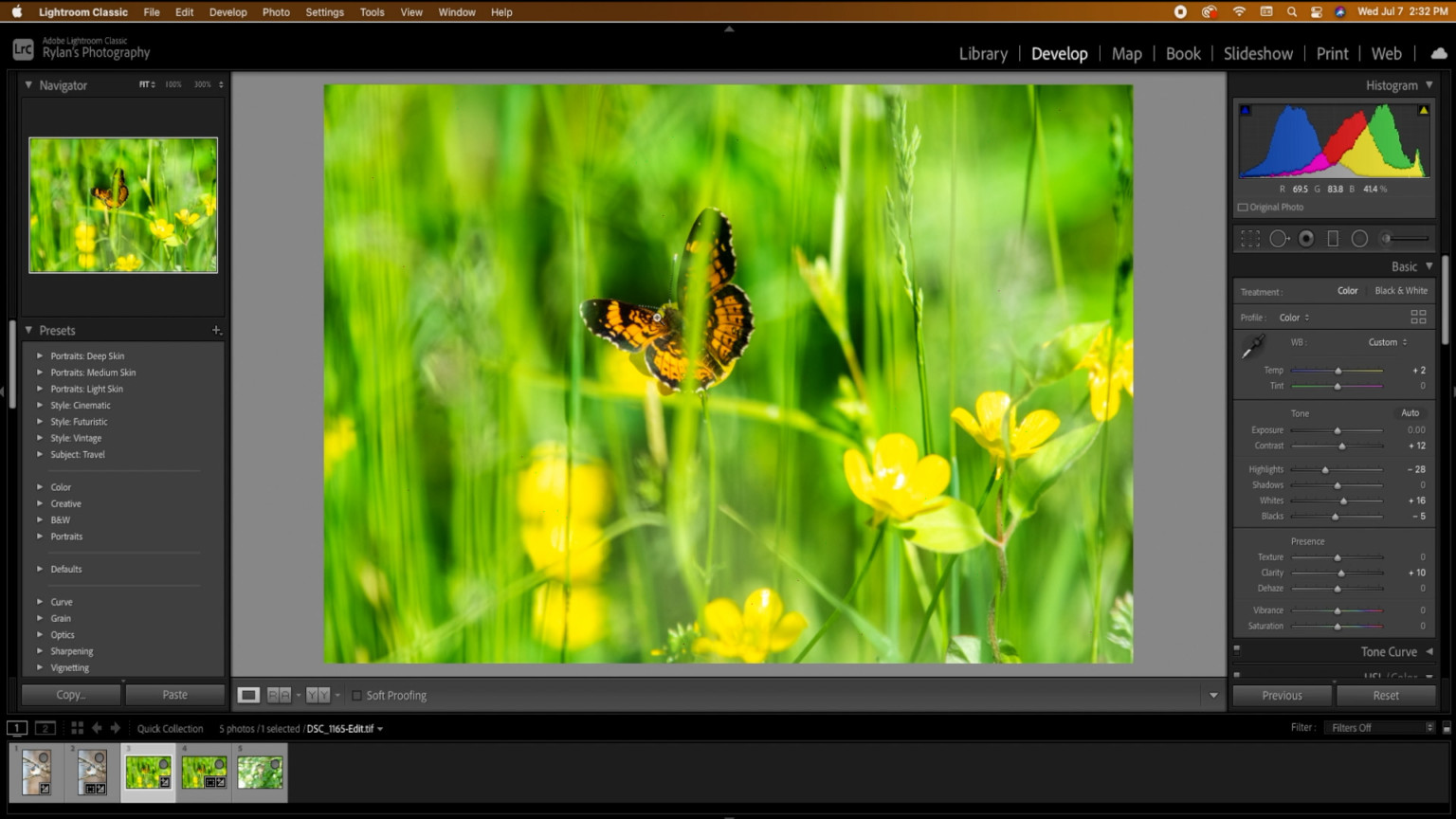Image resolution: width=1456 pixels, height=819 pixels.
Task: Click the Navigator preview image
Action: pyautogui.click(x=123, y=205)
